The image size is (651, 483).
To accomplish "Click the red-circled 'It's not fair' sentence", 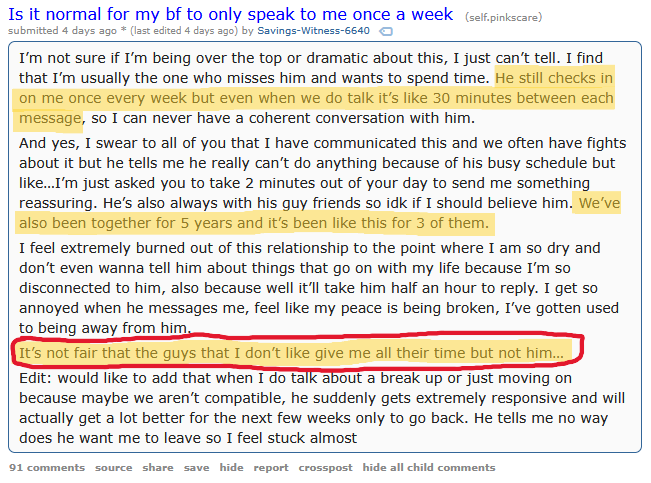I will click(290, 353).
